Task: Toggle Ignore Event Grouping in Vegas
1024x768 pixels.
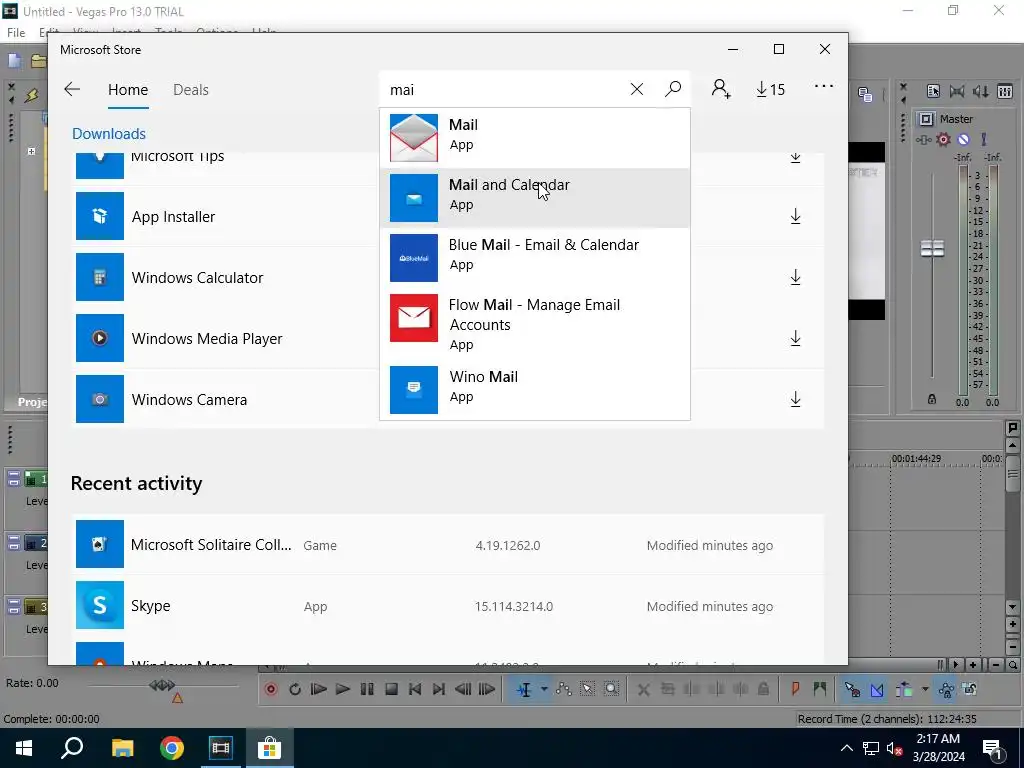Action: point(970,689)
